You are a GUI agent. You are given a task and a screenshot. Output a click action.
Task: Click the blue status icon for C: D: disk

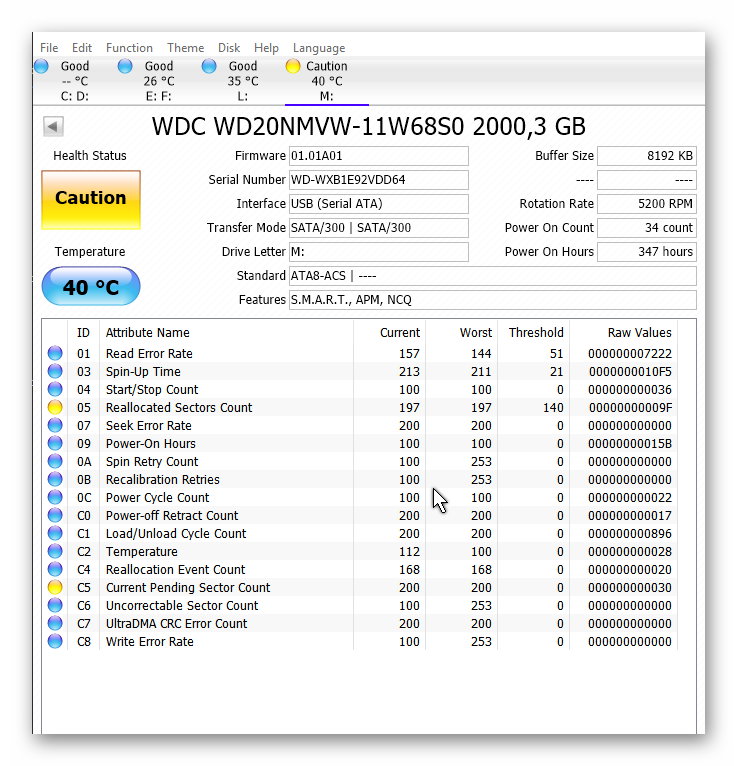point(41,66)
